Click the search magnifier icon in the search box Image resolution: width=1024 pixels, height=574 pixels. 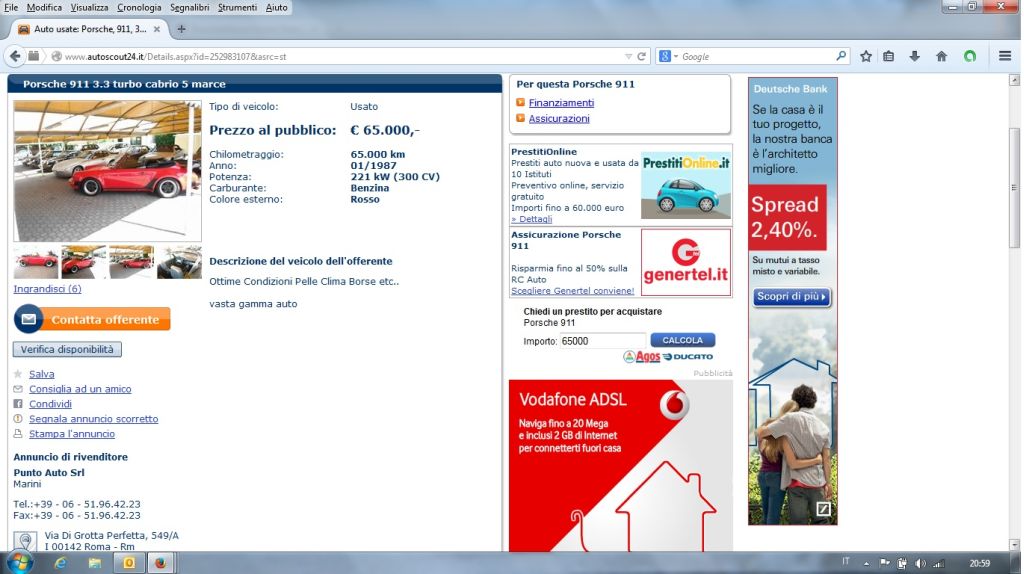(x=841, y=56)
